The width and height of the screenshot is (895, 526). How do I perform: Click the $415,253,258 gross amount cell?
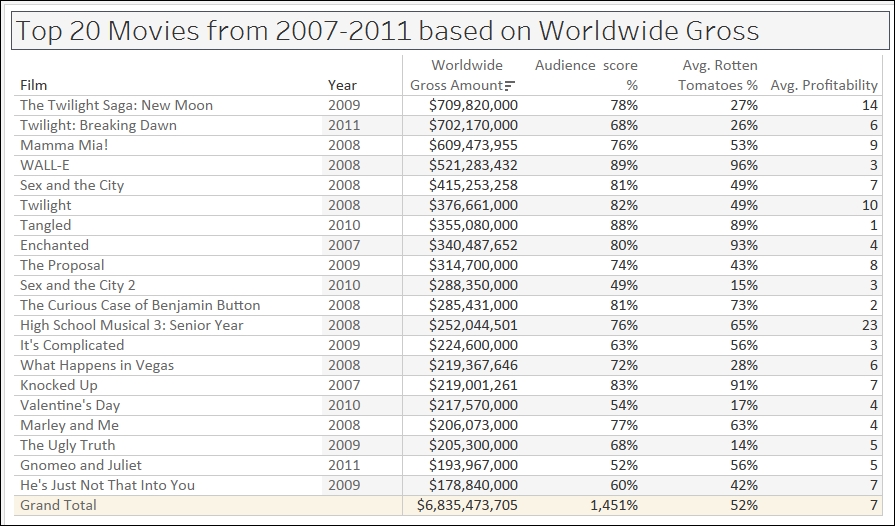click(473, 185)
